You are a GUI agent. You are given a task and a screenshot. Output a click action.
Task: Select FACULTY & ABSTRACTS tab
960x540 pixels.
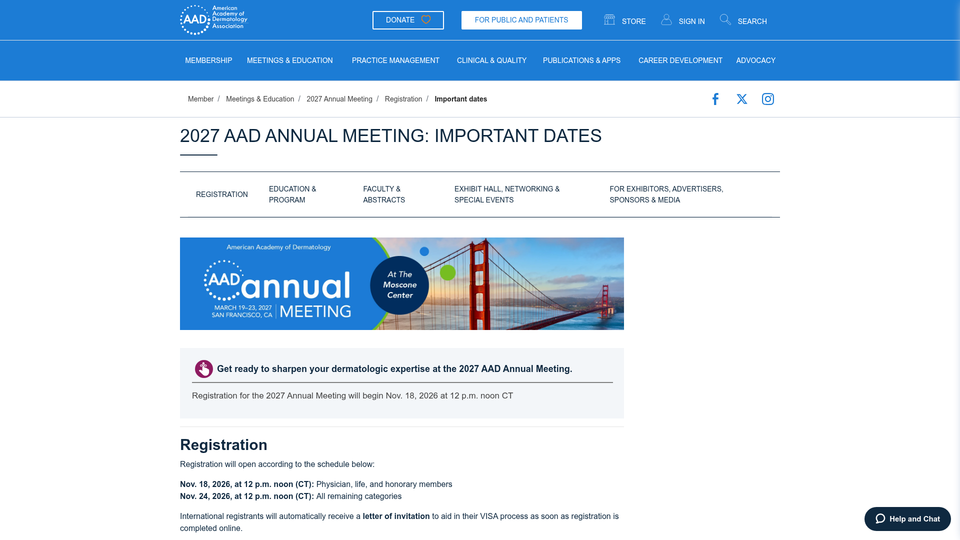(x=384, y=195)
